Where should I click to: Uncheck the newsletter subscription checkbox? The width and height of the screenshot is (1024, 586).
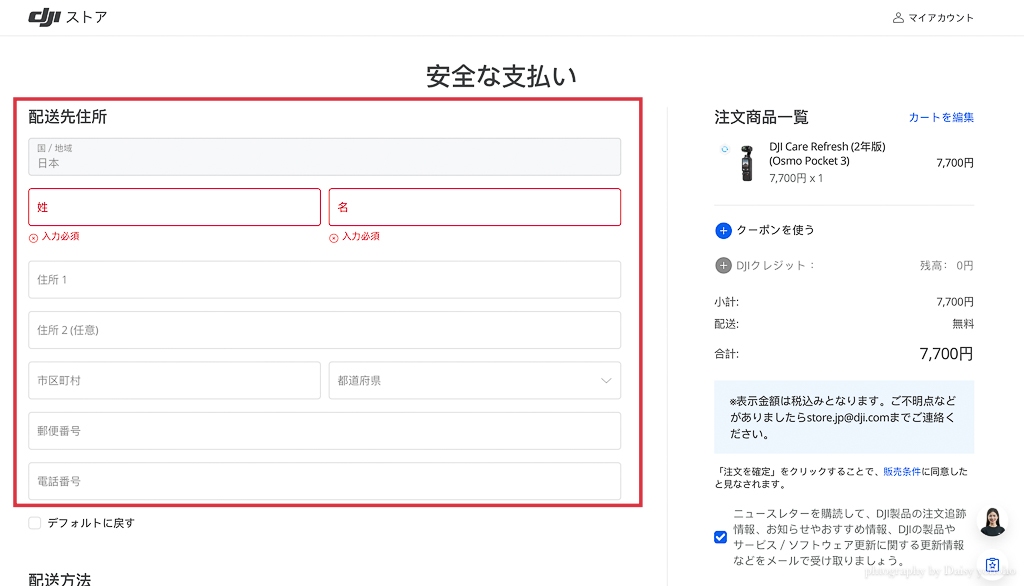[720, 537]
